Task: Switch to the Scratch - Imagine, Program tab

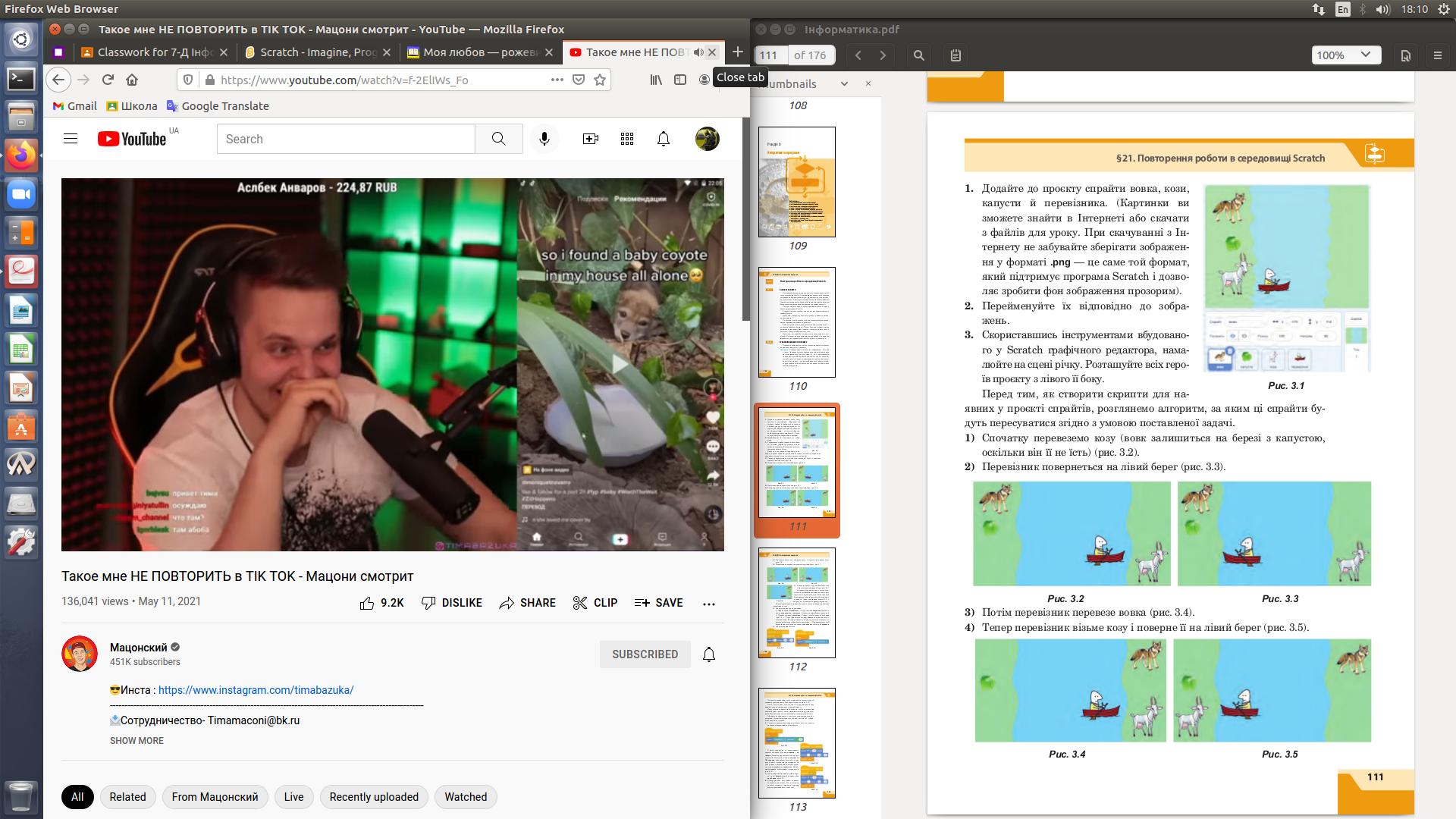Action: (317, 52)
